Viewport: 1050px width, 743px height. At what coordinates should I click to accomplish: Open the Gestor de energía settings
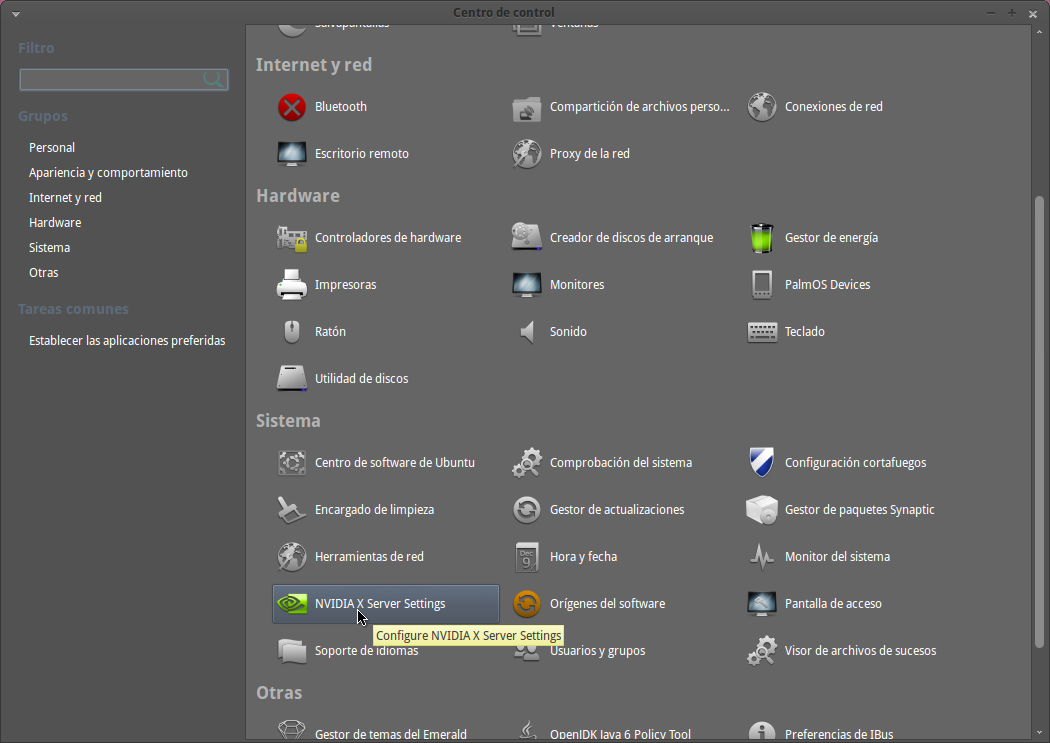[833, 237]
